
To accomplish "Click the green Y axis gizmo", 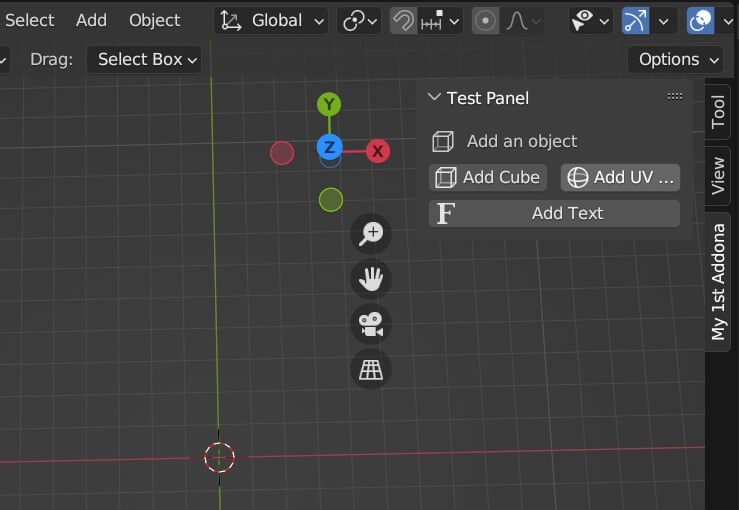I will tap(329, 105).
